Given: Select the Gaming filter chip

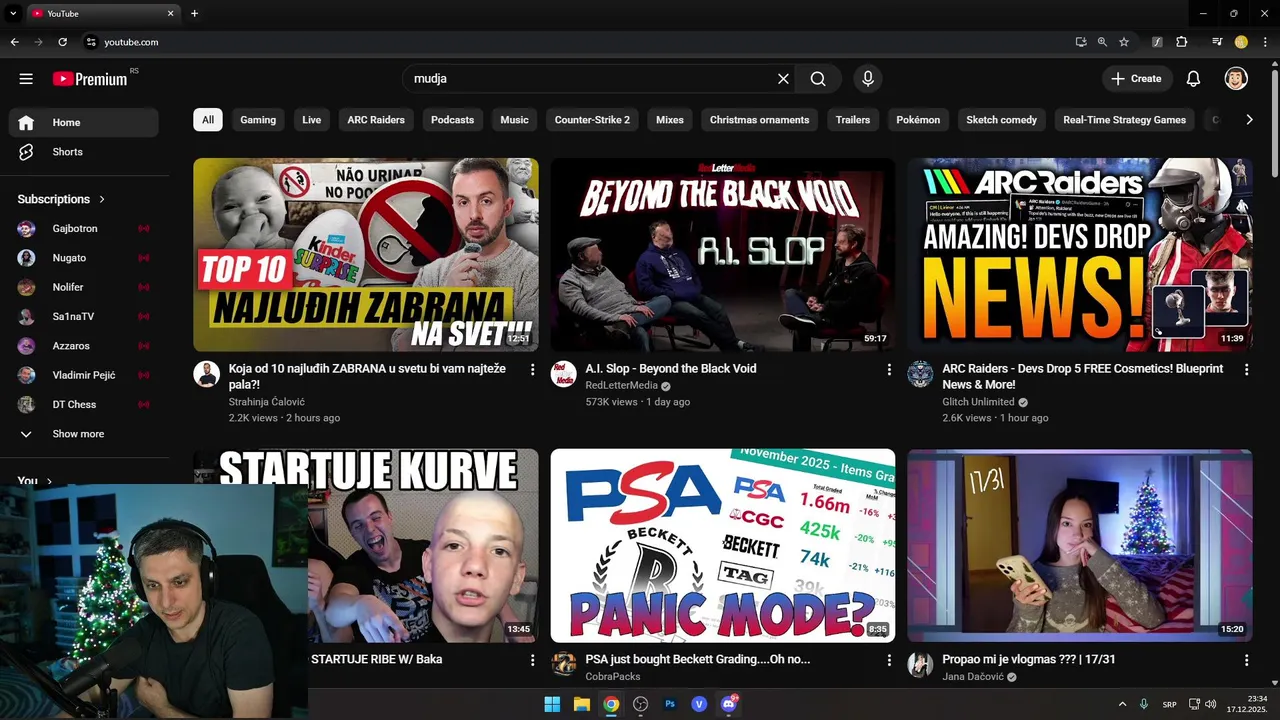Looking at the screenshot, I should [x=258, y=120].
